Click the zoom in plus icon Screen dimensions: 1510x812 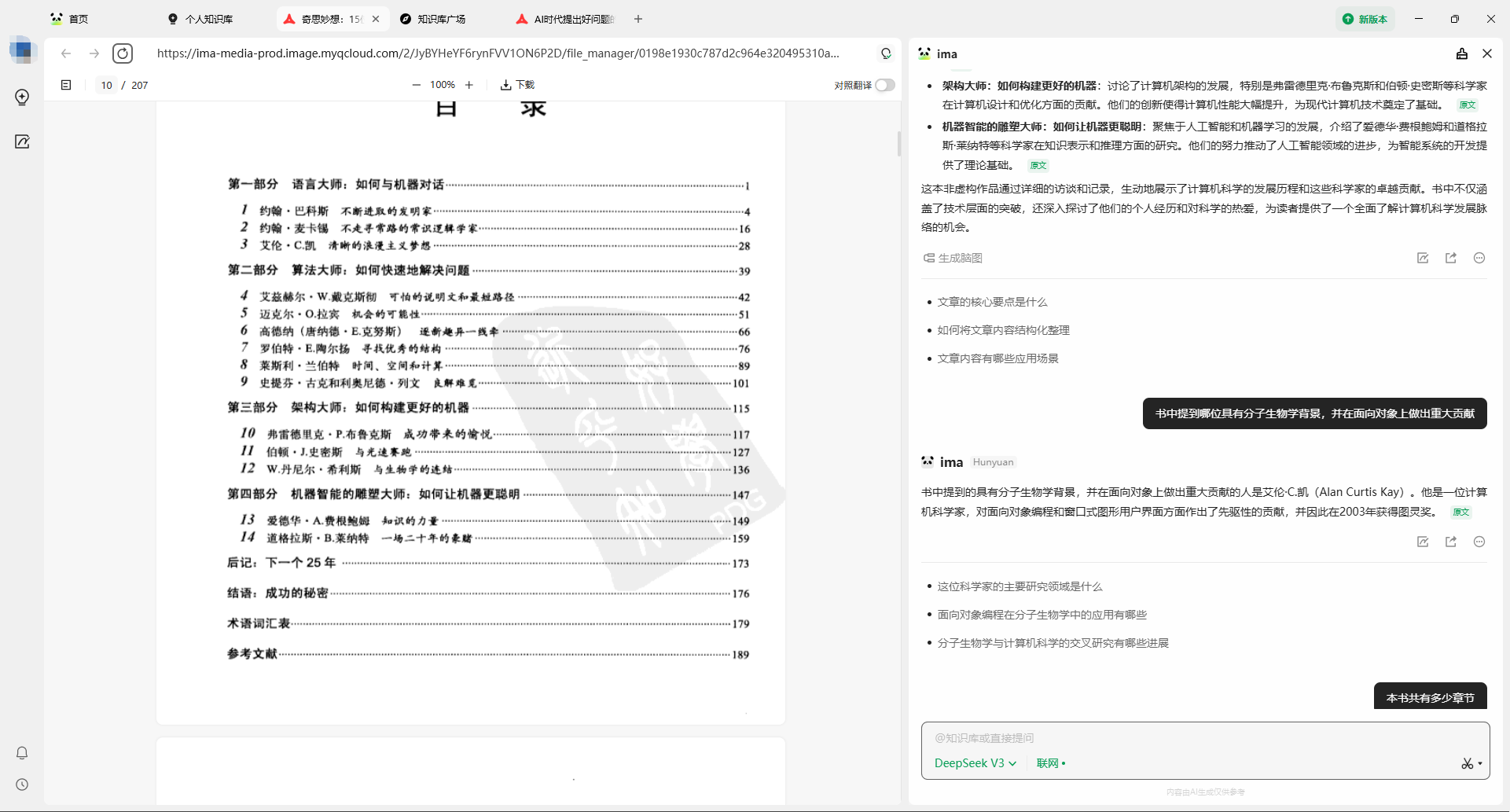(x=469, y=85)
